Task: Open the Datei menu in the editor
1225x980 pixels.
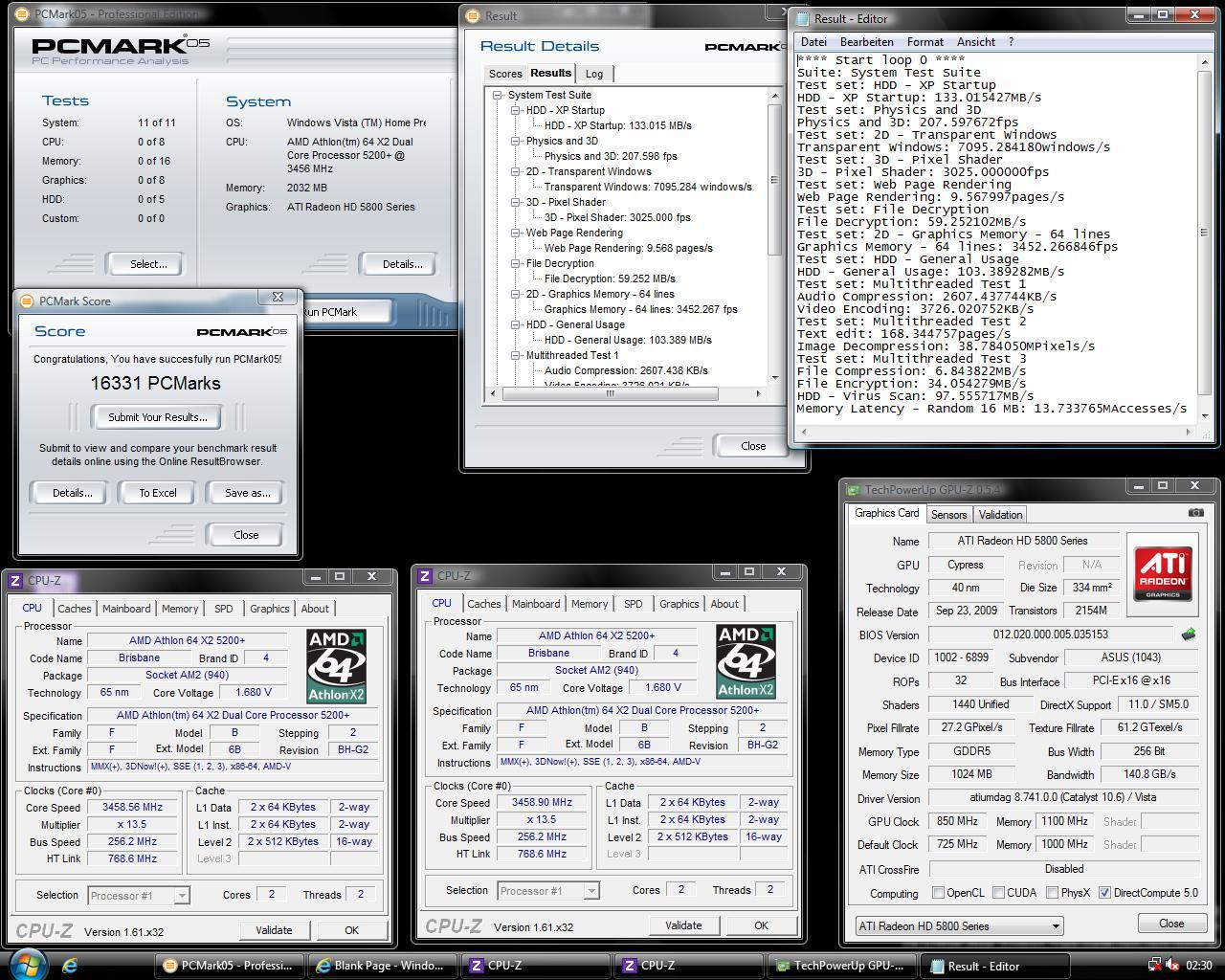Action: [813, 42]
